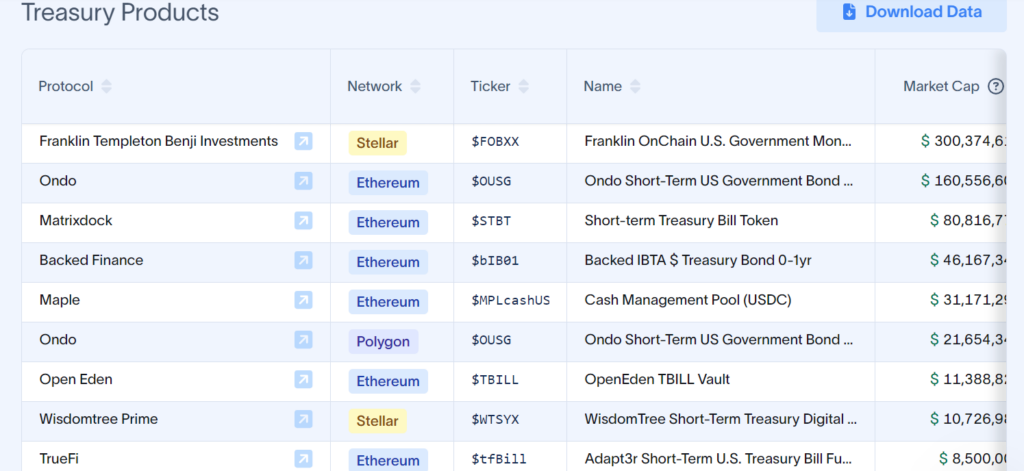Select the $bIB01 ticker cell
Viewport: 1024px width, 471px height.
(x=495, y=261)
